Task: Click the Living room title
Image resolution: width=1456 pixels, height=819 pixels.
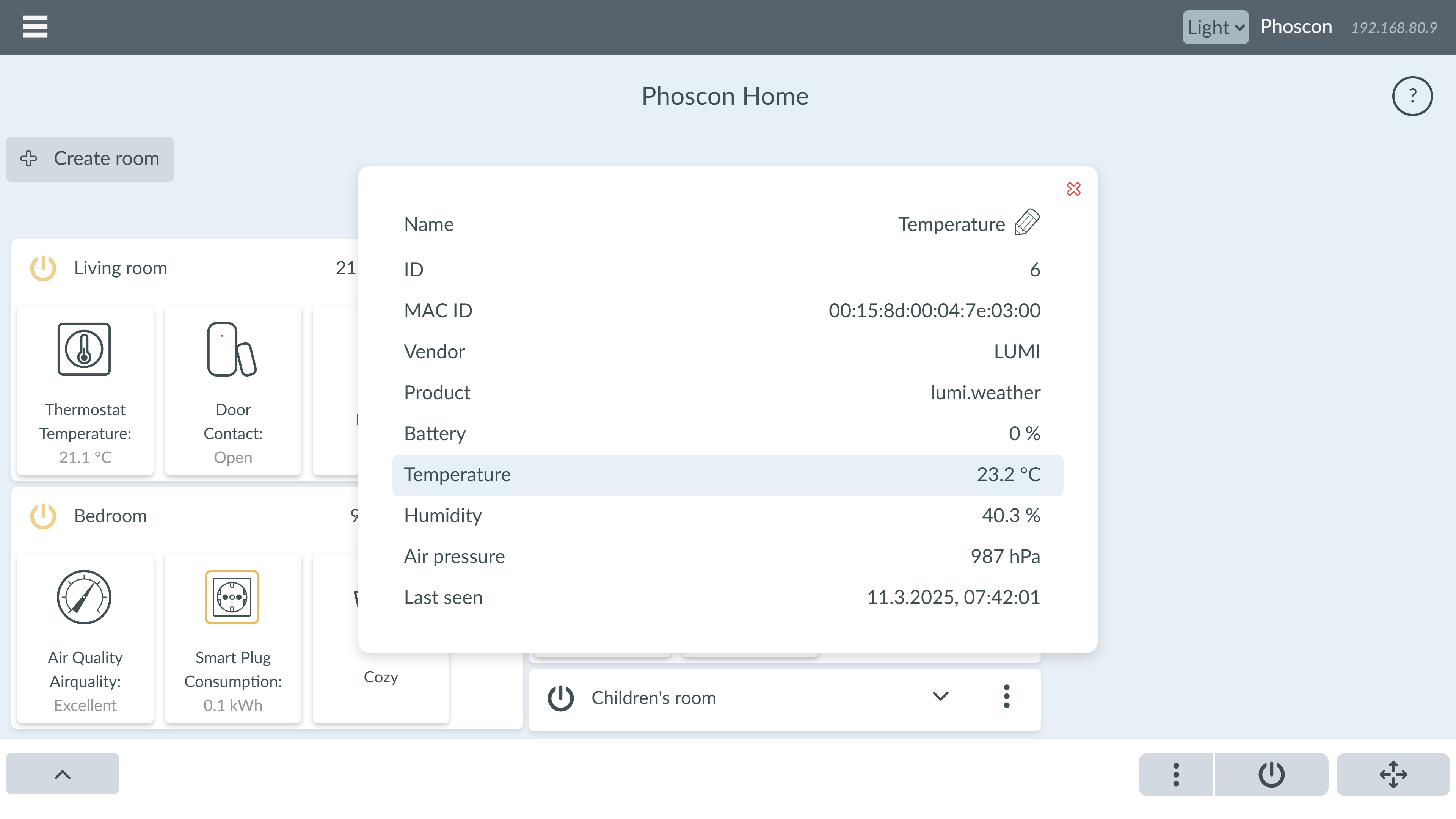Action: pos(121,268)
